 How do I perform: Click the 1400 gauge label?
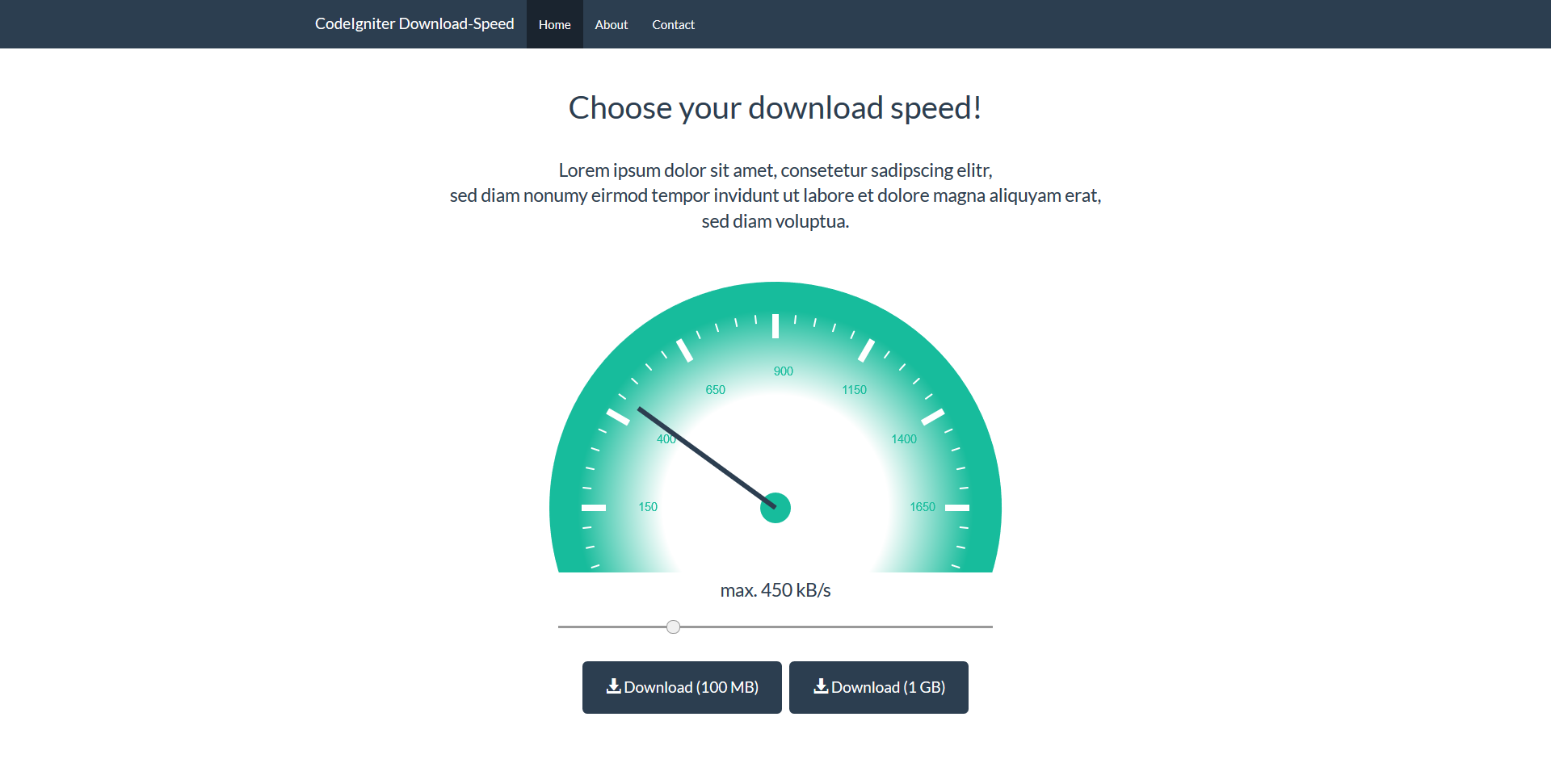[904, 439]
